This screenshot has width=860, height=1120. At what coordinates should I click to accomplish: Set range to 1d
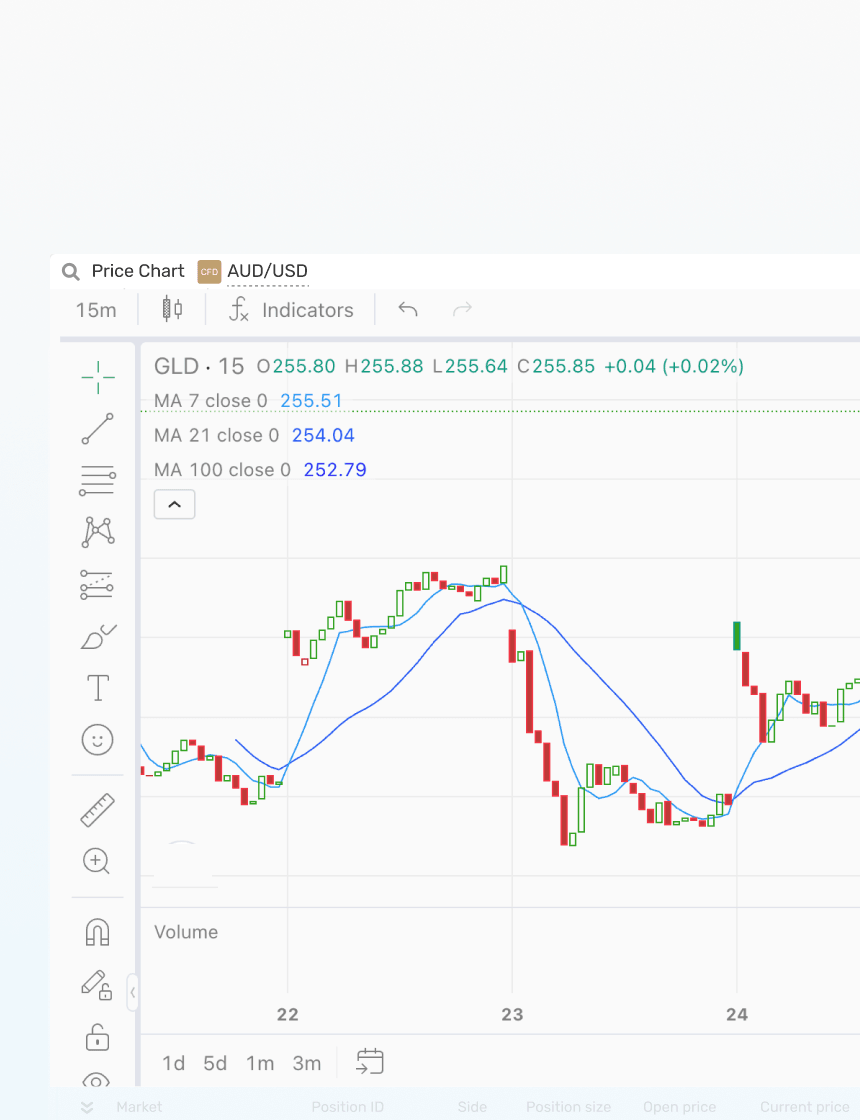pos(174,1063)
